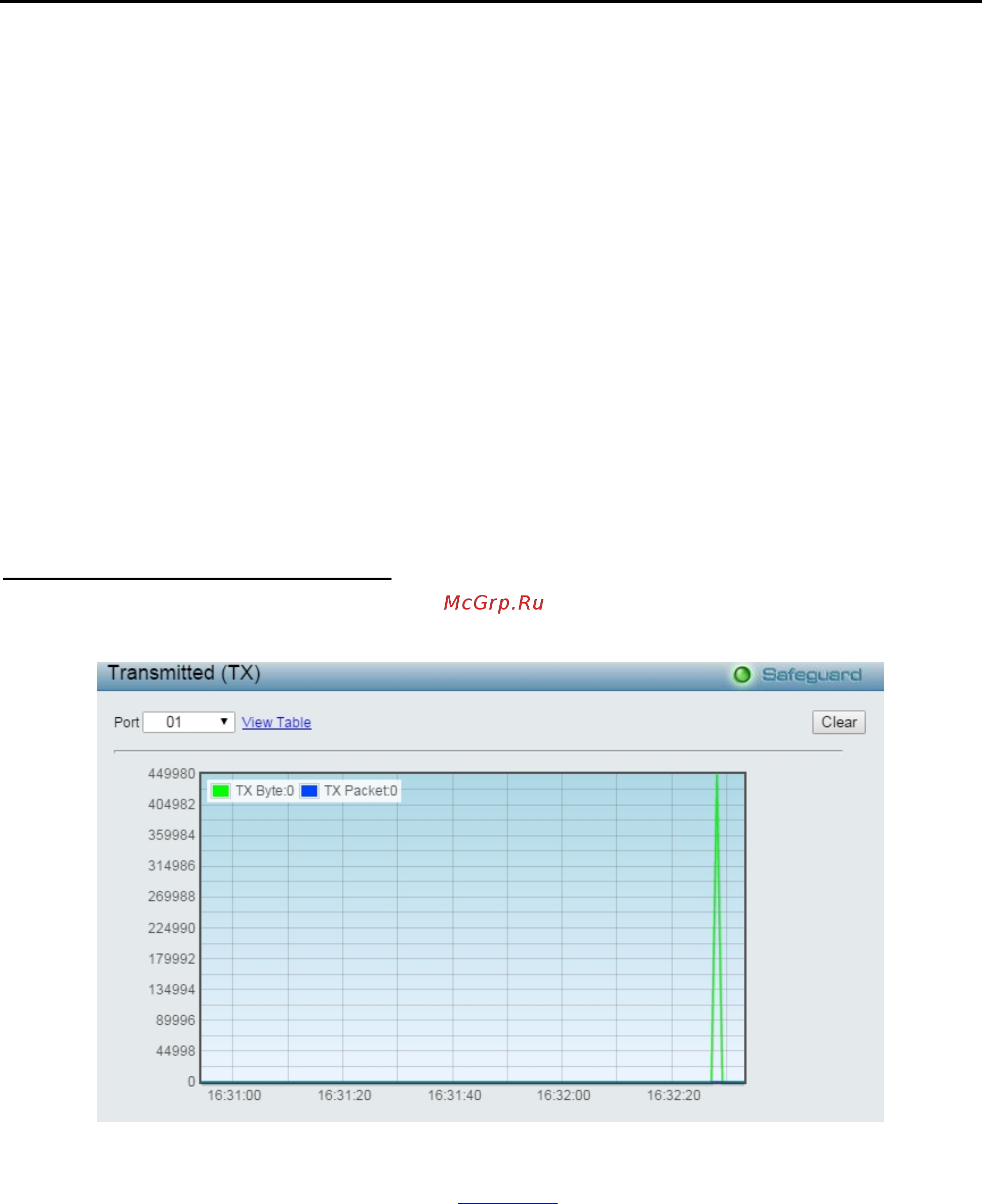Click the TX Packet:0 legend label
This screenshot has height=1204, width=982.
pos(360,791)
